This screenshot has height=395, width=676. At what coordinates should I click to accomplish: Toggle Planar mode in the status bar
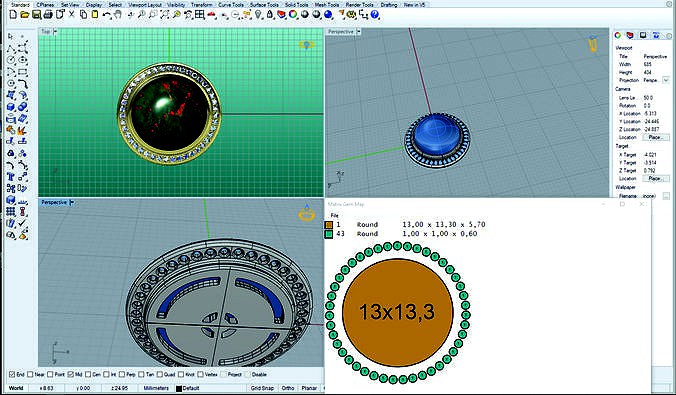coord(309,388)
